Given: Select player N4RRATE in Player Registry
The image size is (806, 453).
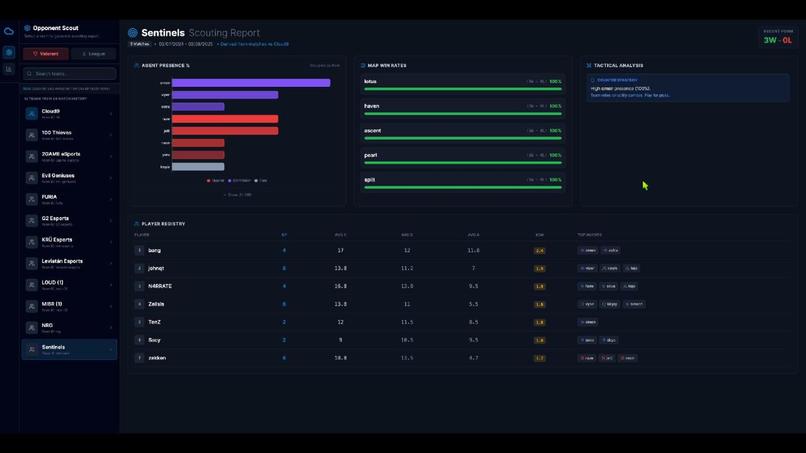Looking at the screenshot, I should click(x=160, y=286).
